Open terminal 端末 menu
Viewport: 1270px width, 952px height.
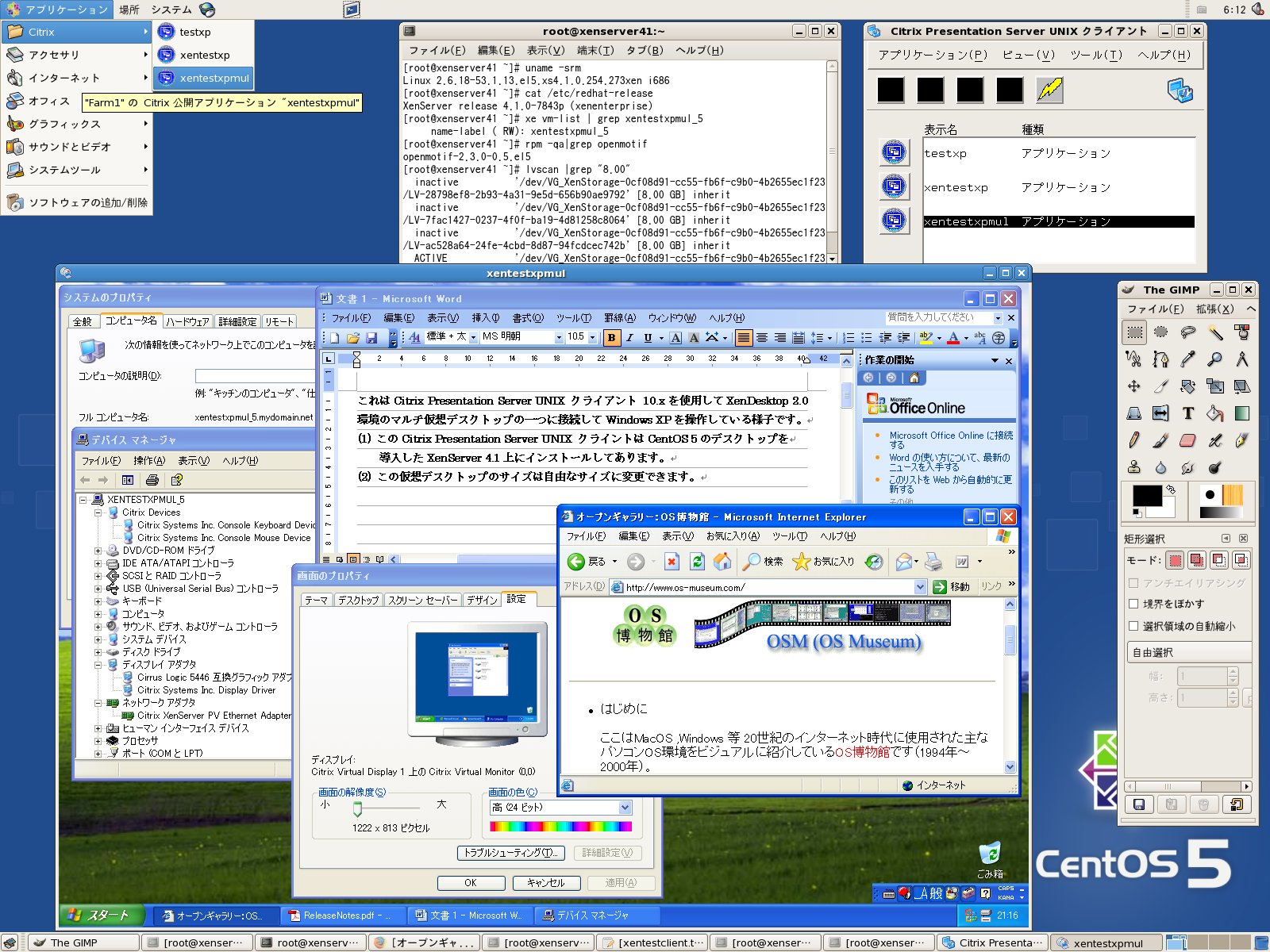pyautogui.click(x=595, y=50)
